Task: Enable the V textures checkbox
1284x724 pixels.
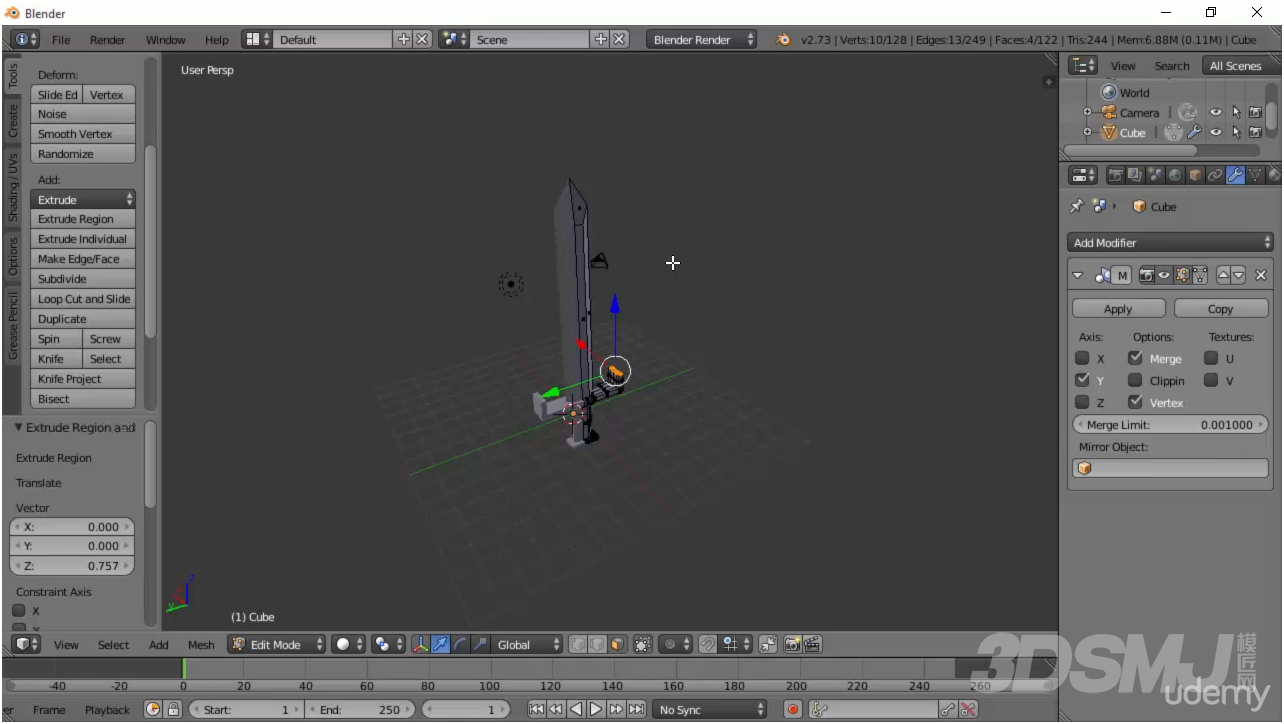Action: 1211,380
